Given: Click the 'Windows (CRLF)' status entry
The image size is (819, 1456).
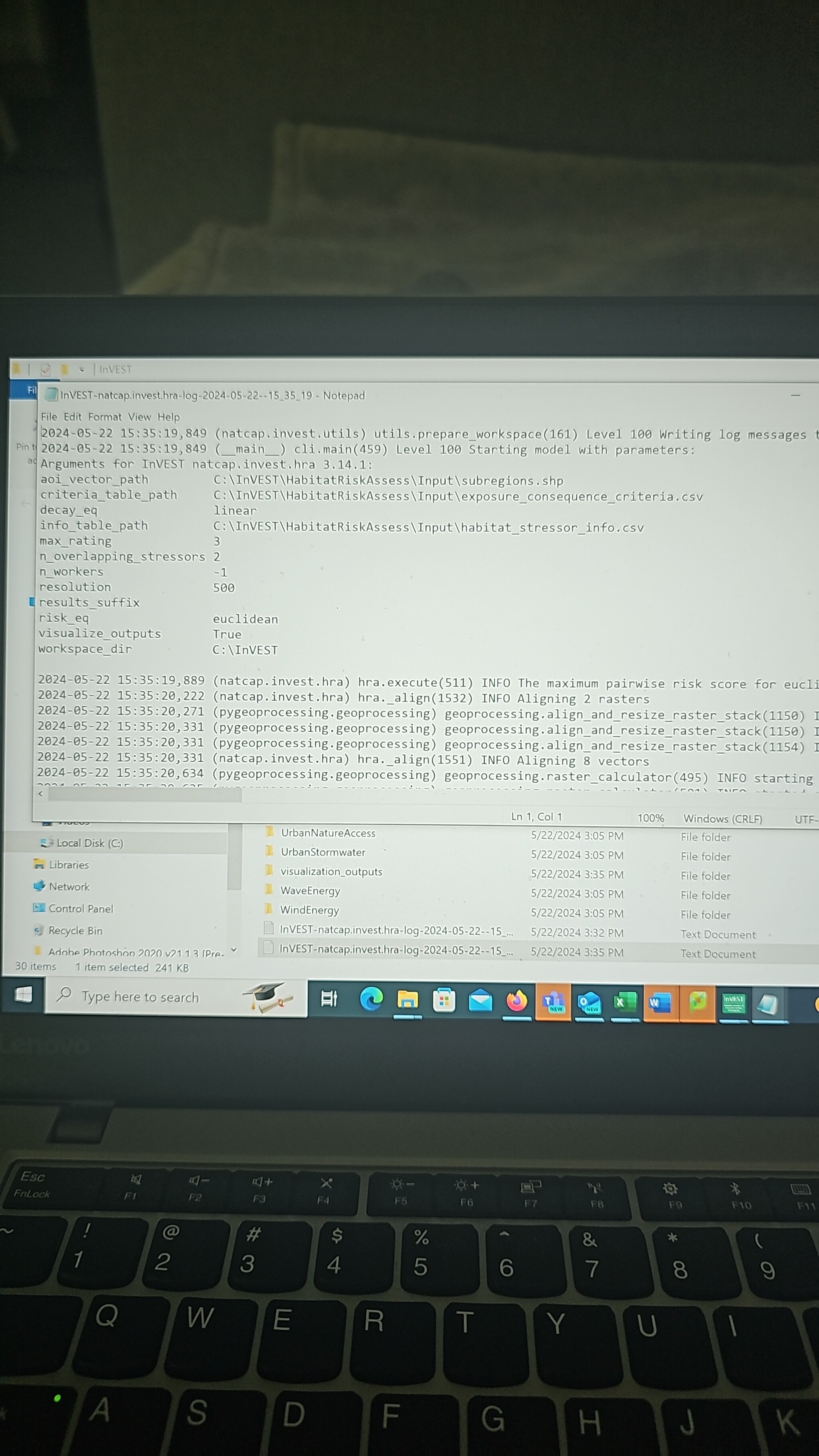Looking at the screenshot, I should (722, 819).
